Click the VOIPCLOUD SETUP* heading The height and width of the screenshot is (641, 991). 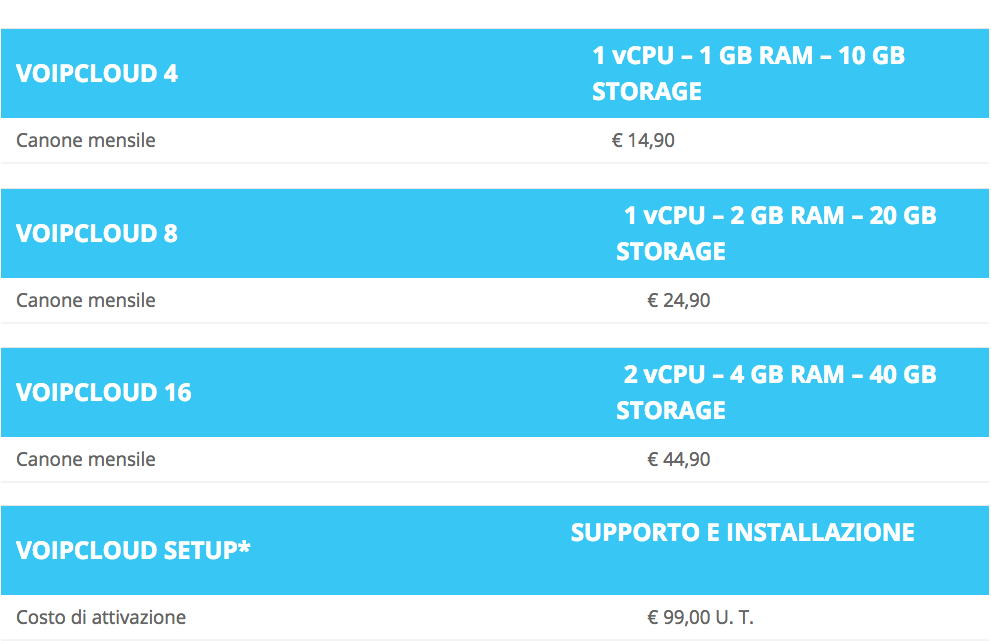pos(132,550)
